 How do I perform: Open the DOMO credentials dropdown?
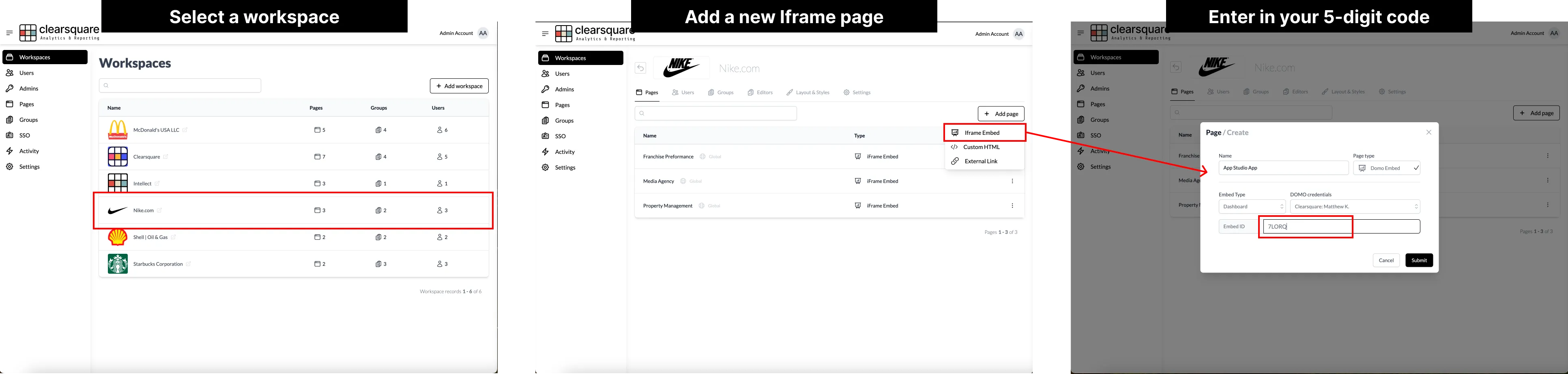point(1355,206)
